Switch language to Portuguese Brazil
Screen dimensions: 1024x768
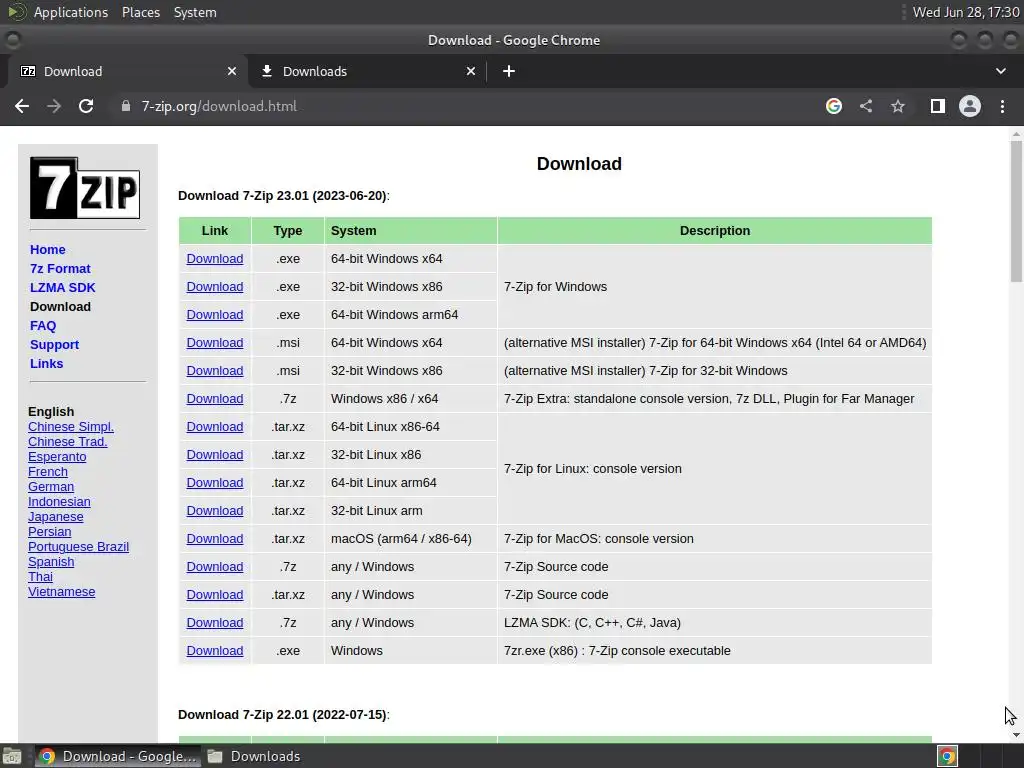click(x=78, y=547)
